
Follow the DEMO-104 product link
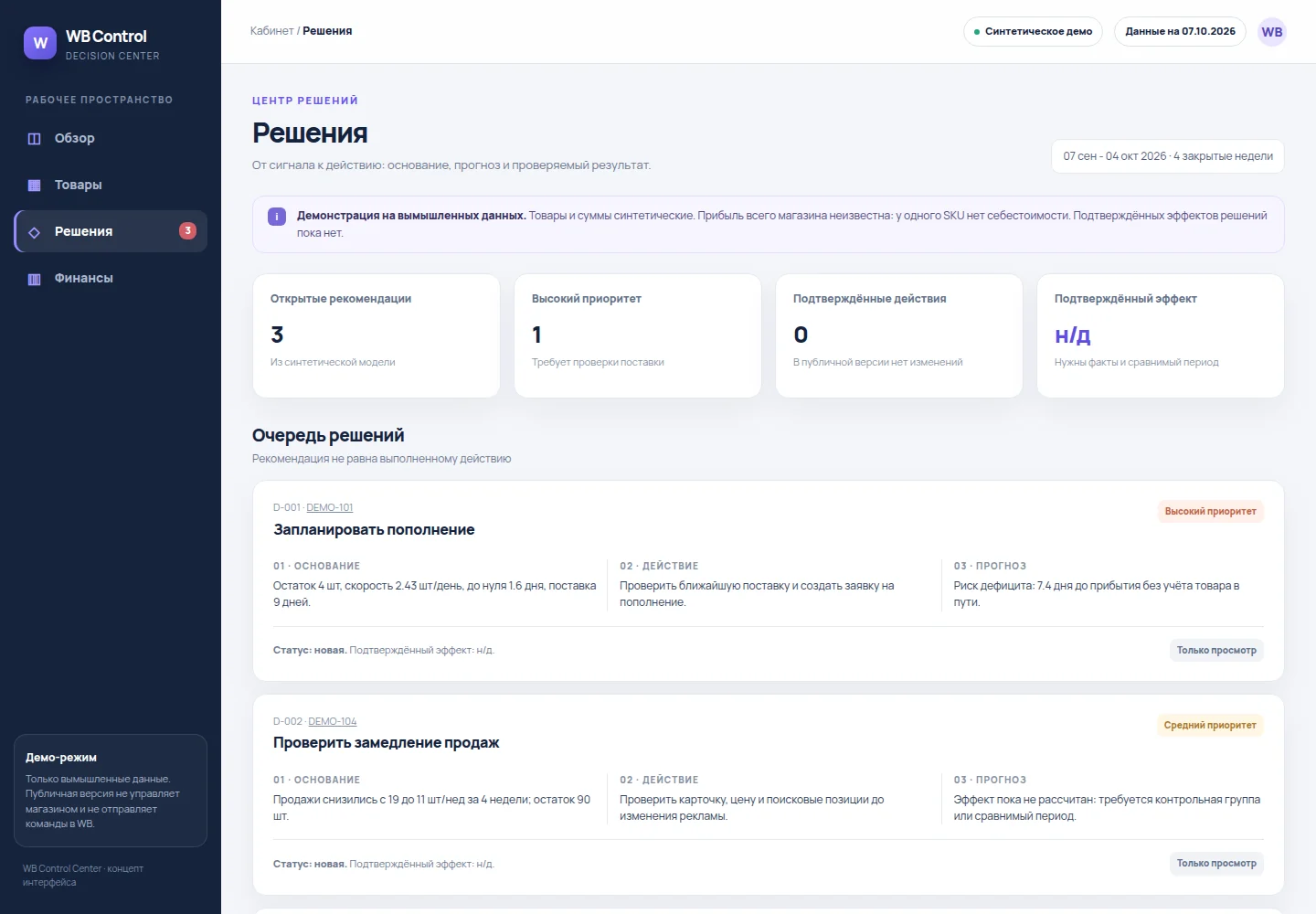pyautogui.click(x=333, y=721)
